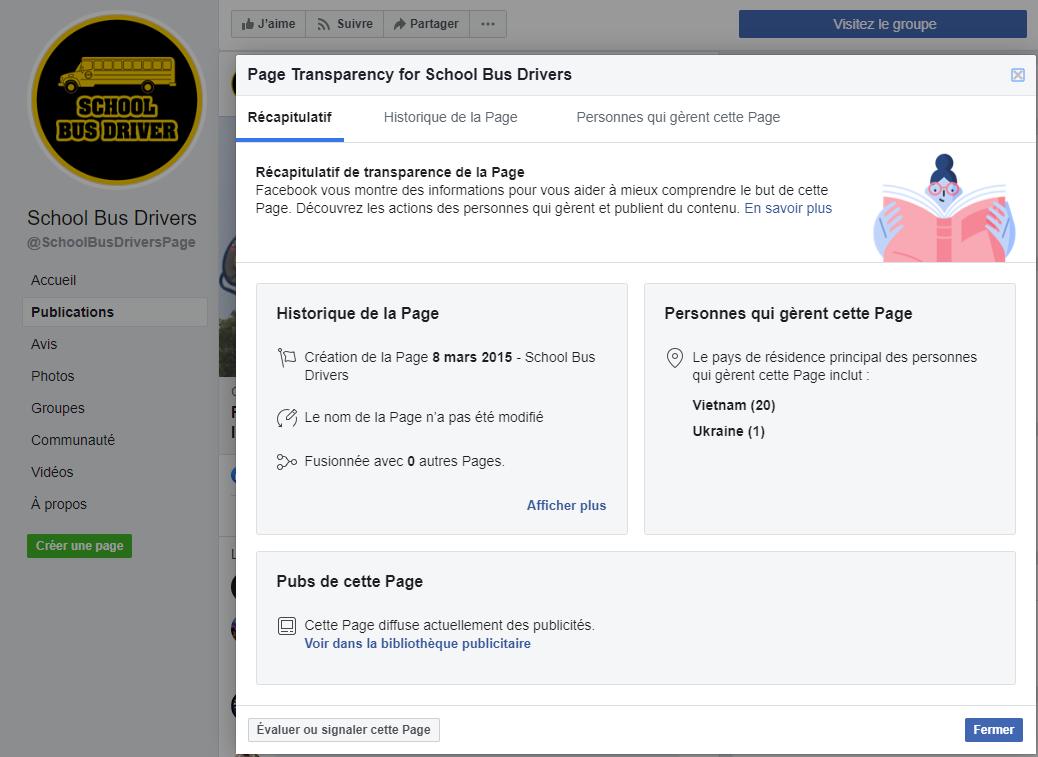The height and width of the screenshot is (757, 1038).
Task: Click the Pubs de cette Page heading
Action: coord(350,582)
